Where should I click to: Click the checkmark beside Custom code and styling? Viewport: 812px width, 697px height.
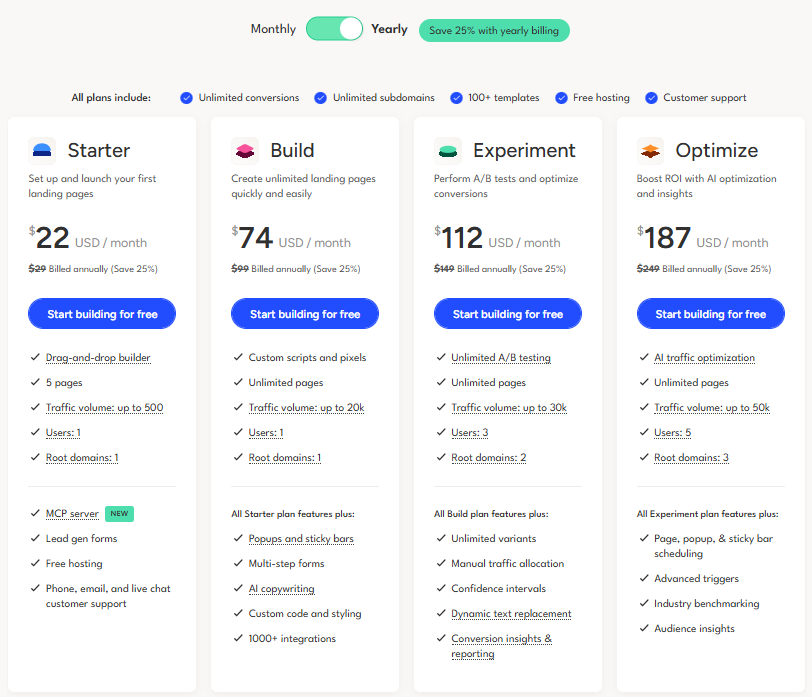coord(238,613)
